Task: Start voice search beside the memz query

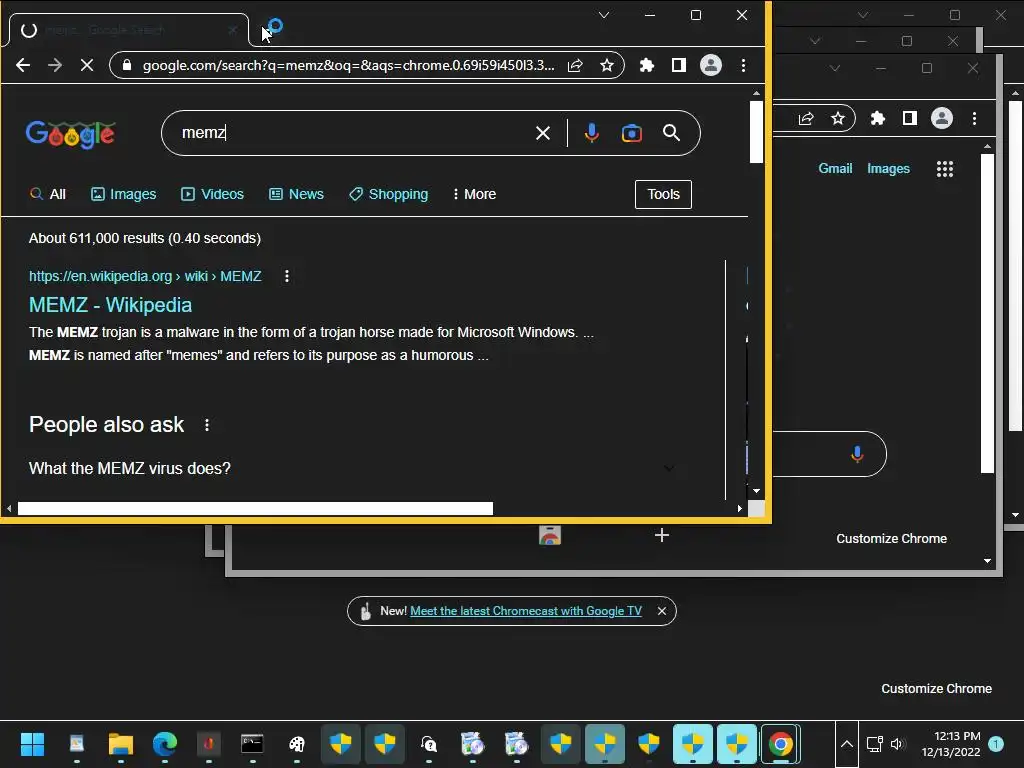Action: point(592,133)
